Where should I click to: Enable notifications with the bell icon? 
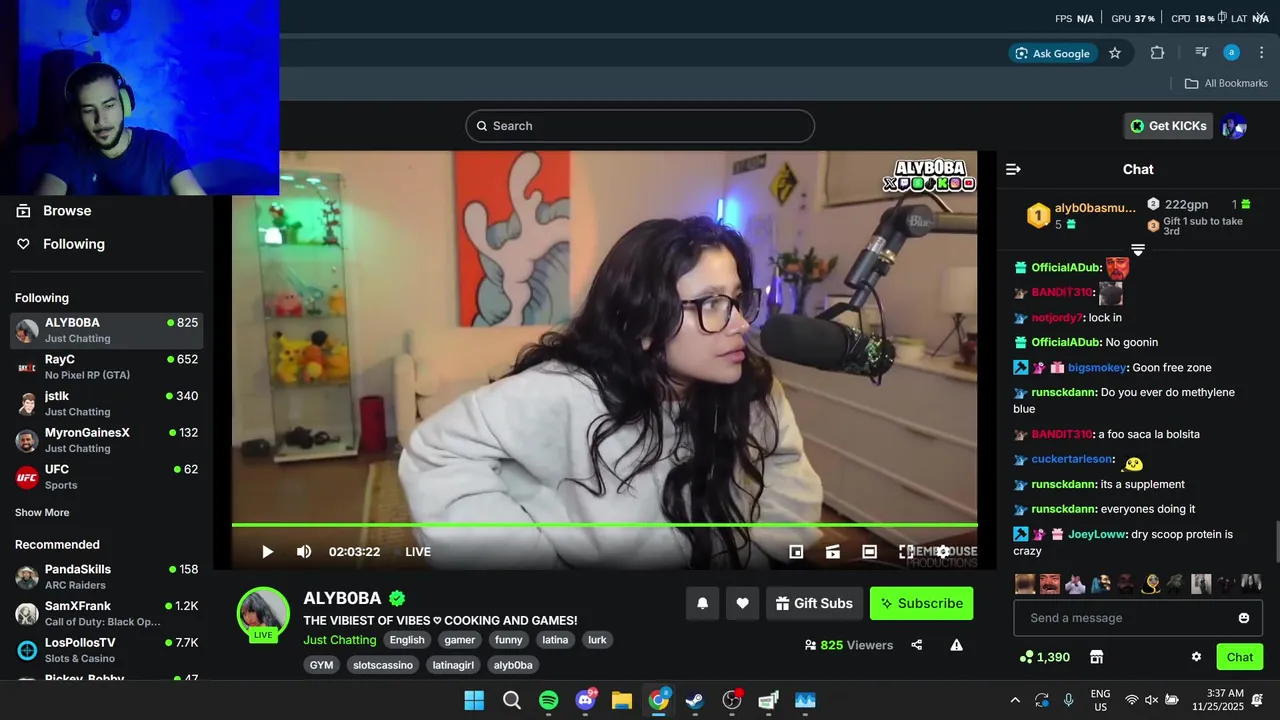[702, 603]
